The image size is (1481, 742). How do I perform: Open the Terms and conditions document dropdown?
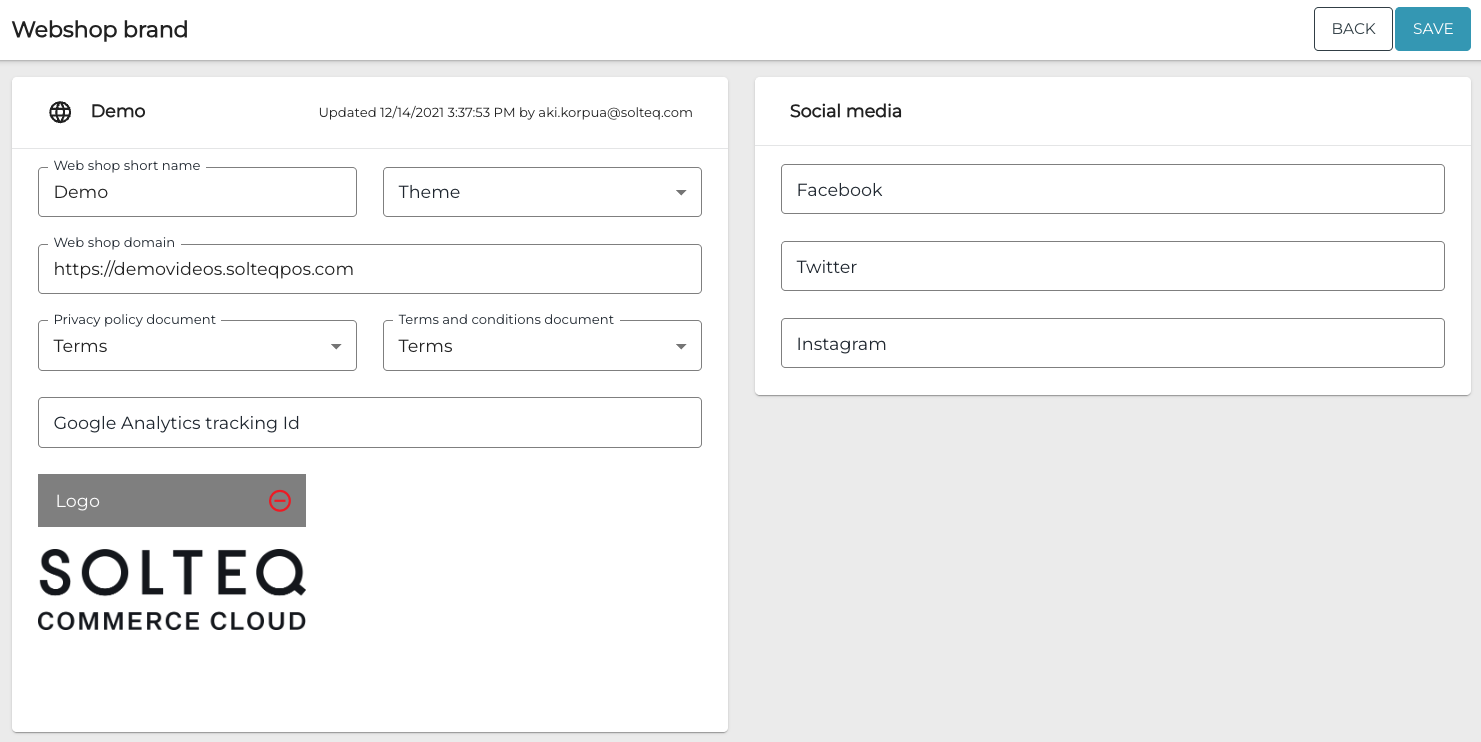pyautogui.click(x=542, y=346)
